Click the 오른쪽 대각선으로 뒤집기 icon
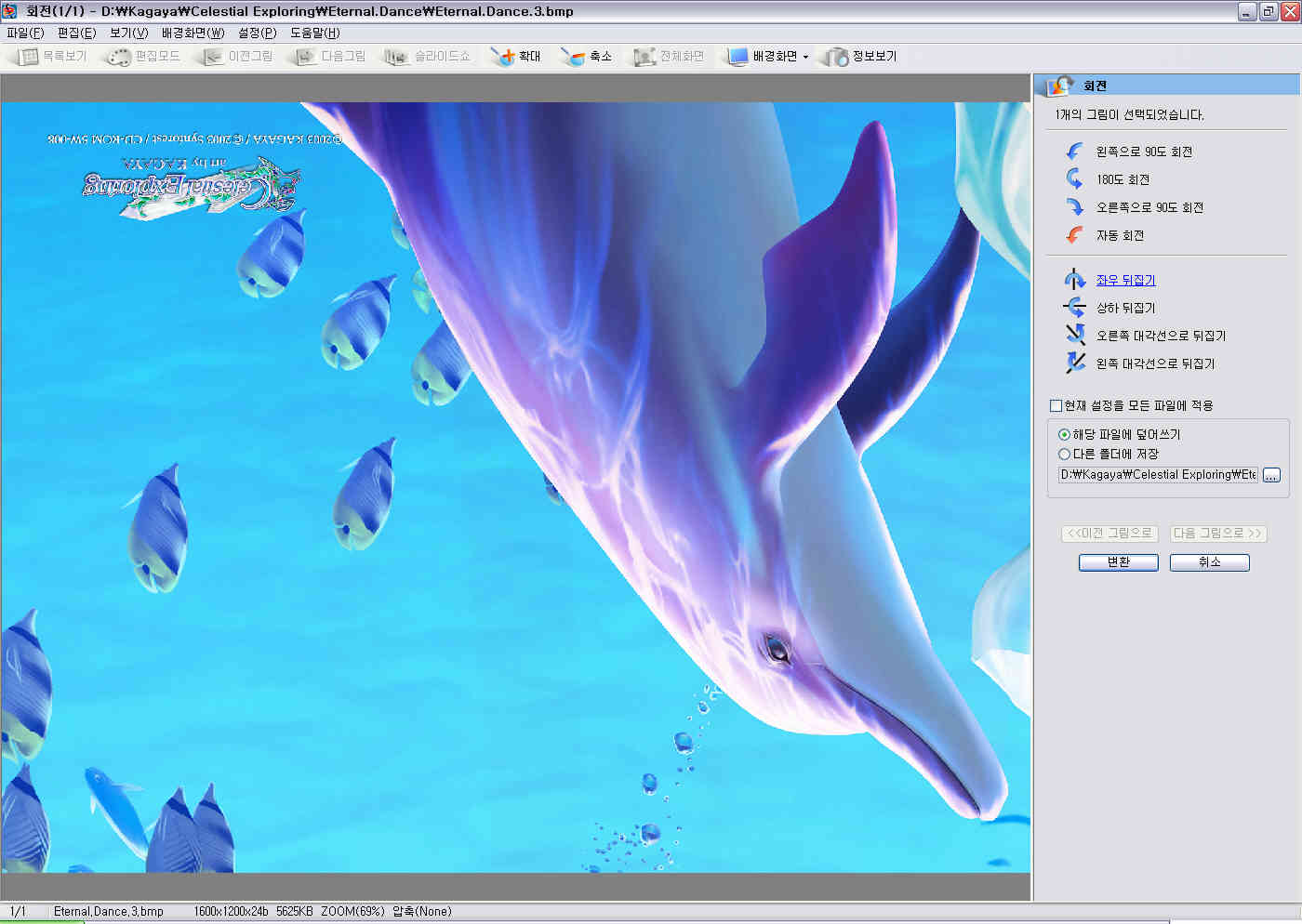The height and width of the screenshot is (924, 1302). pos(1075,335)
